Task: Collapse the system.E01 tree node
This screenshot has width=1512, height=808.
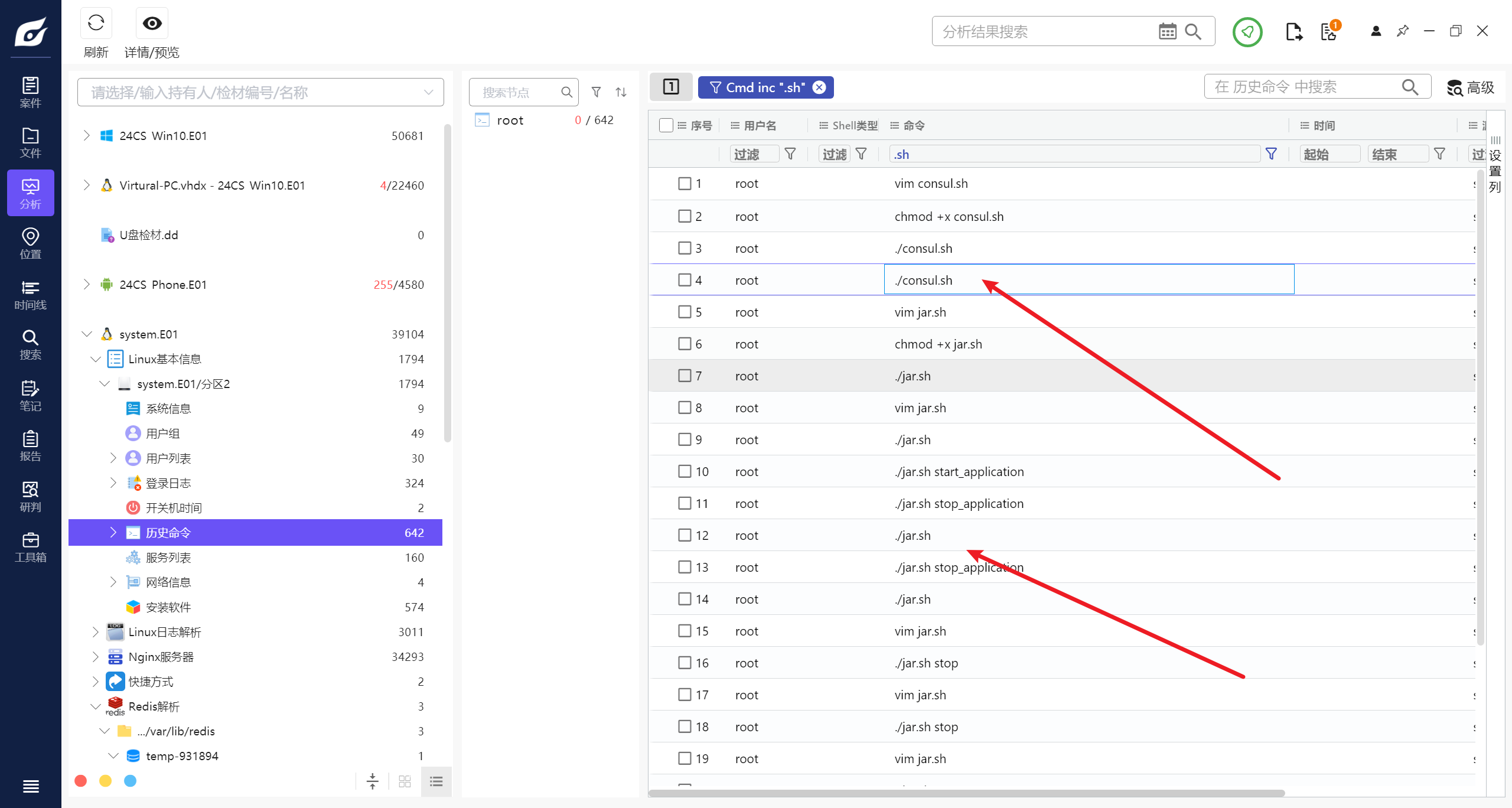Action: click(87, 334)
